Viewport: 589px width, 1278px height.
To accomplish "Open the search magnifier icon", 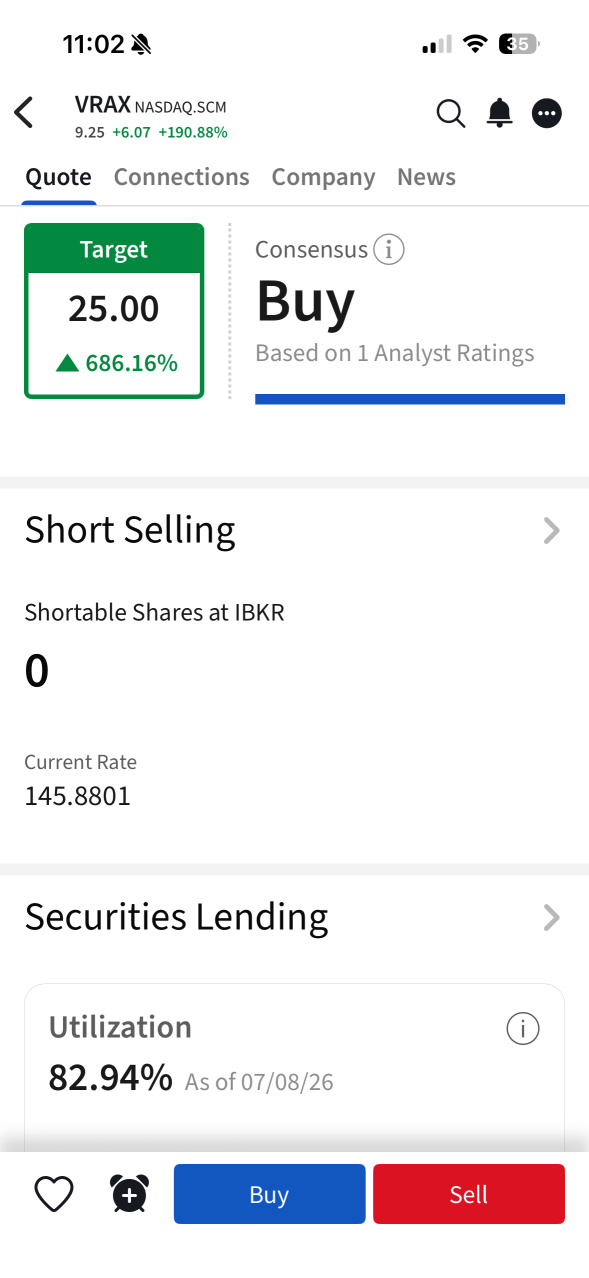I will click(451, 114).
